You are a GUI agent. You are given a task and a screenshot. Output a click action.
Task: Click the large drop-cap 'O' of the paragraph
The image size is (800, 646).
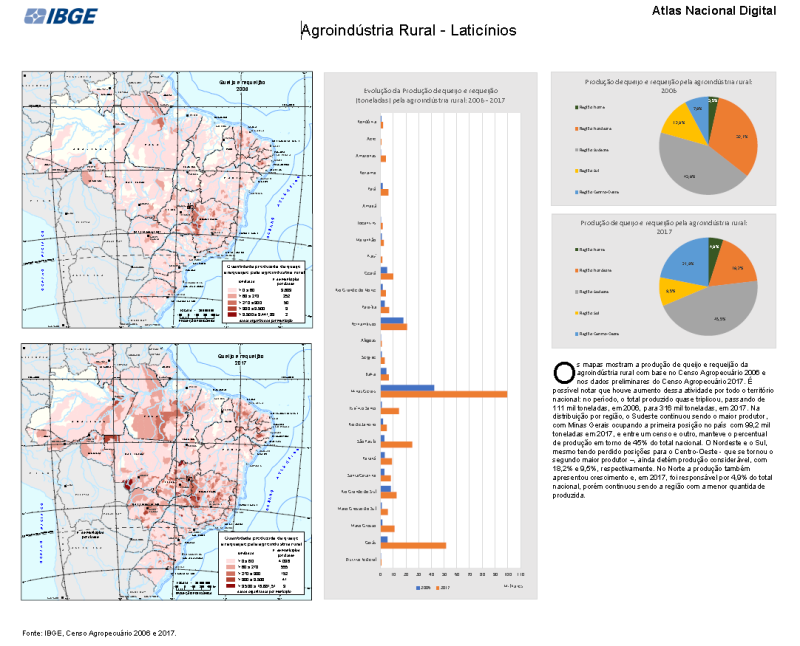coord(564,372)
